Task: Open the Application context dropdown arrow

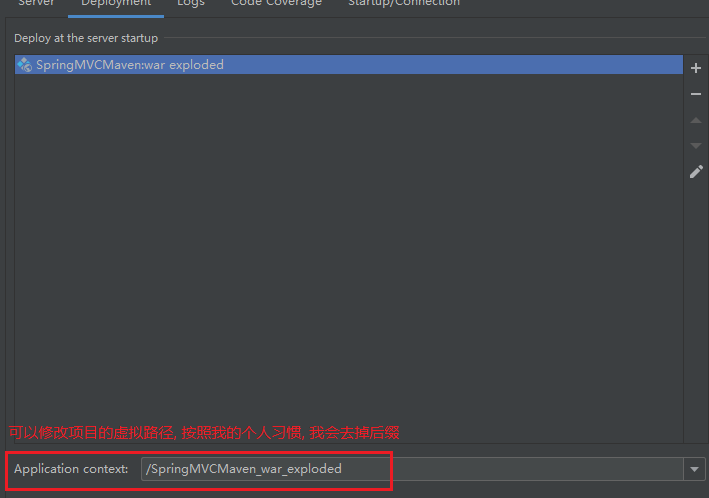Action: click(694, 469)
